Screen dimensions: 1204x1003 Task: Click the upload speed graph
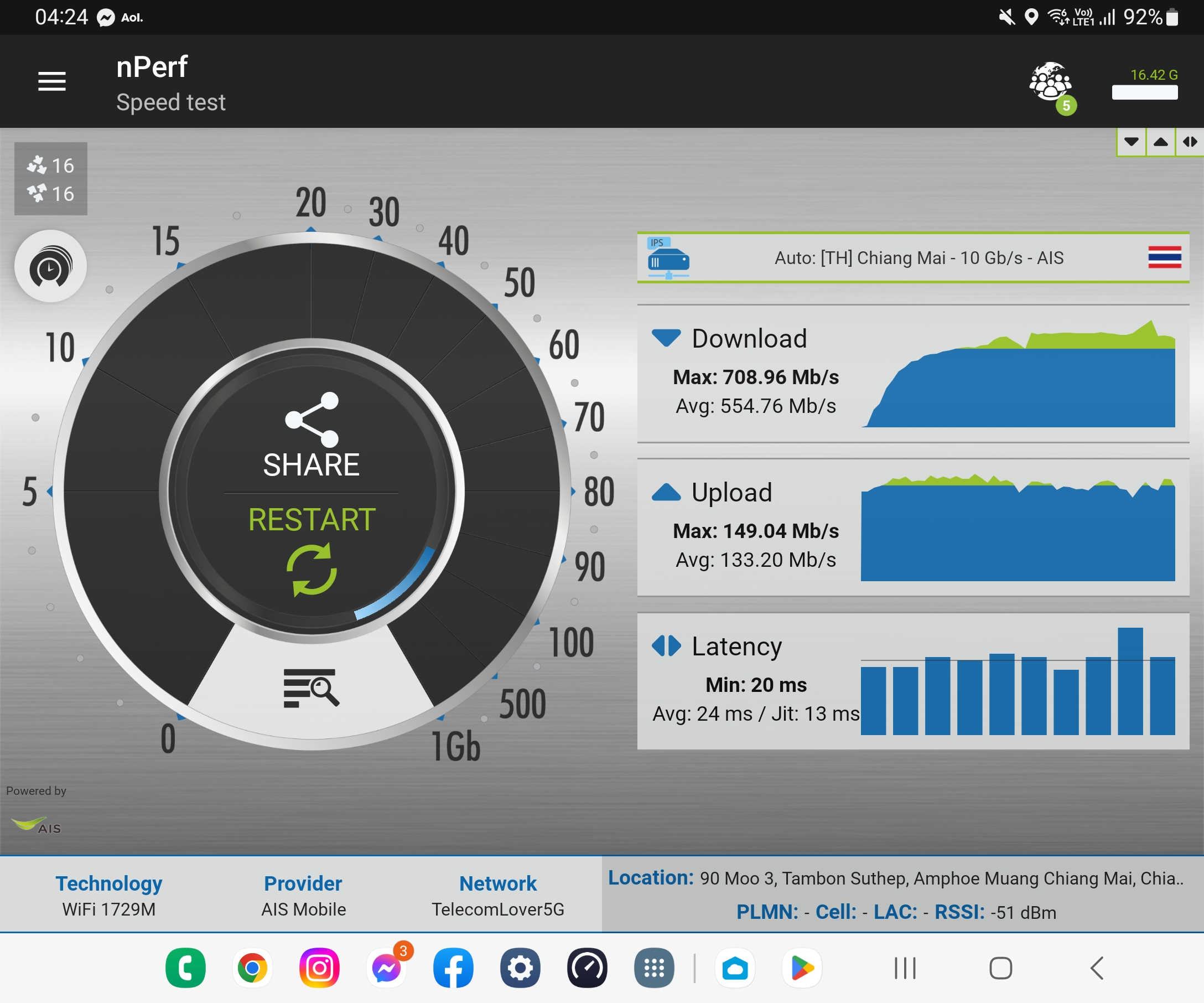pos(1018,528)
